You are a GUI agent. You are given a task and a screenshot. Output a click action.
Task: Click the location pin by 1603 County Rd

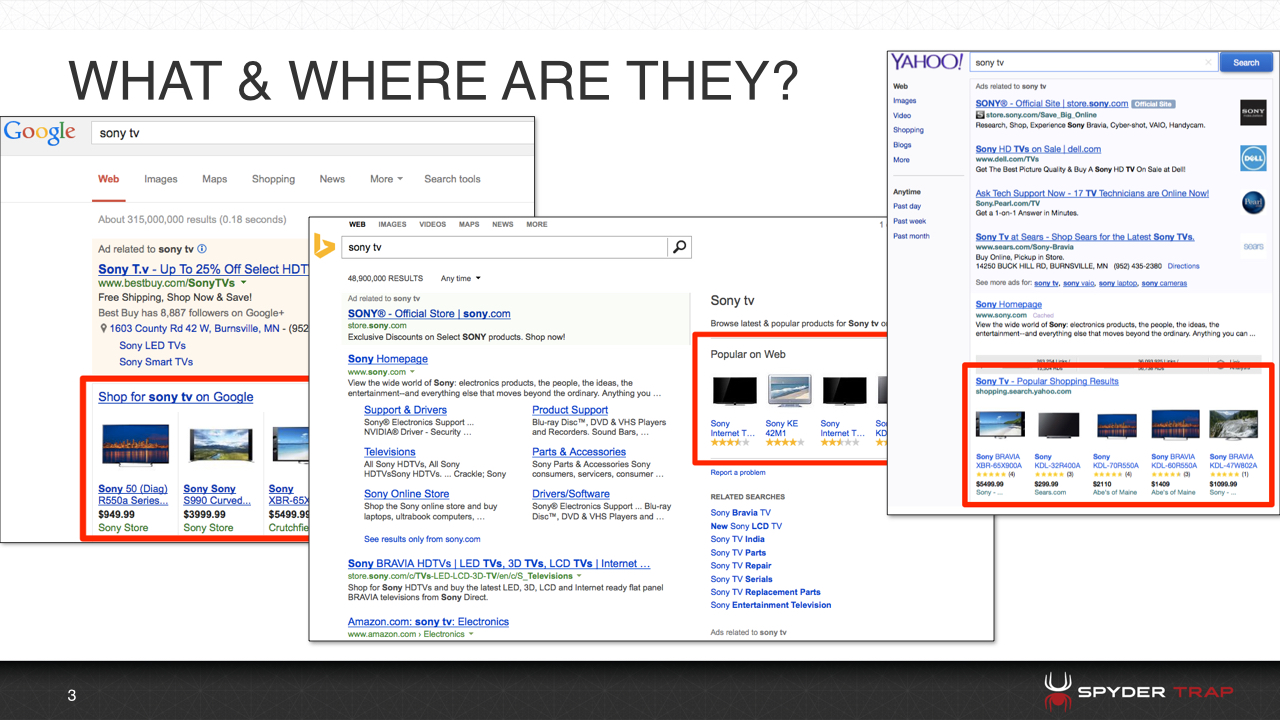click(x=103, y=328)
